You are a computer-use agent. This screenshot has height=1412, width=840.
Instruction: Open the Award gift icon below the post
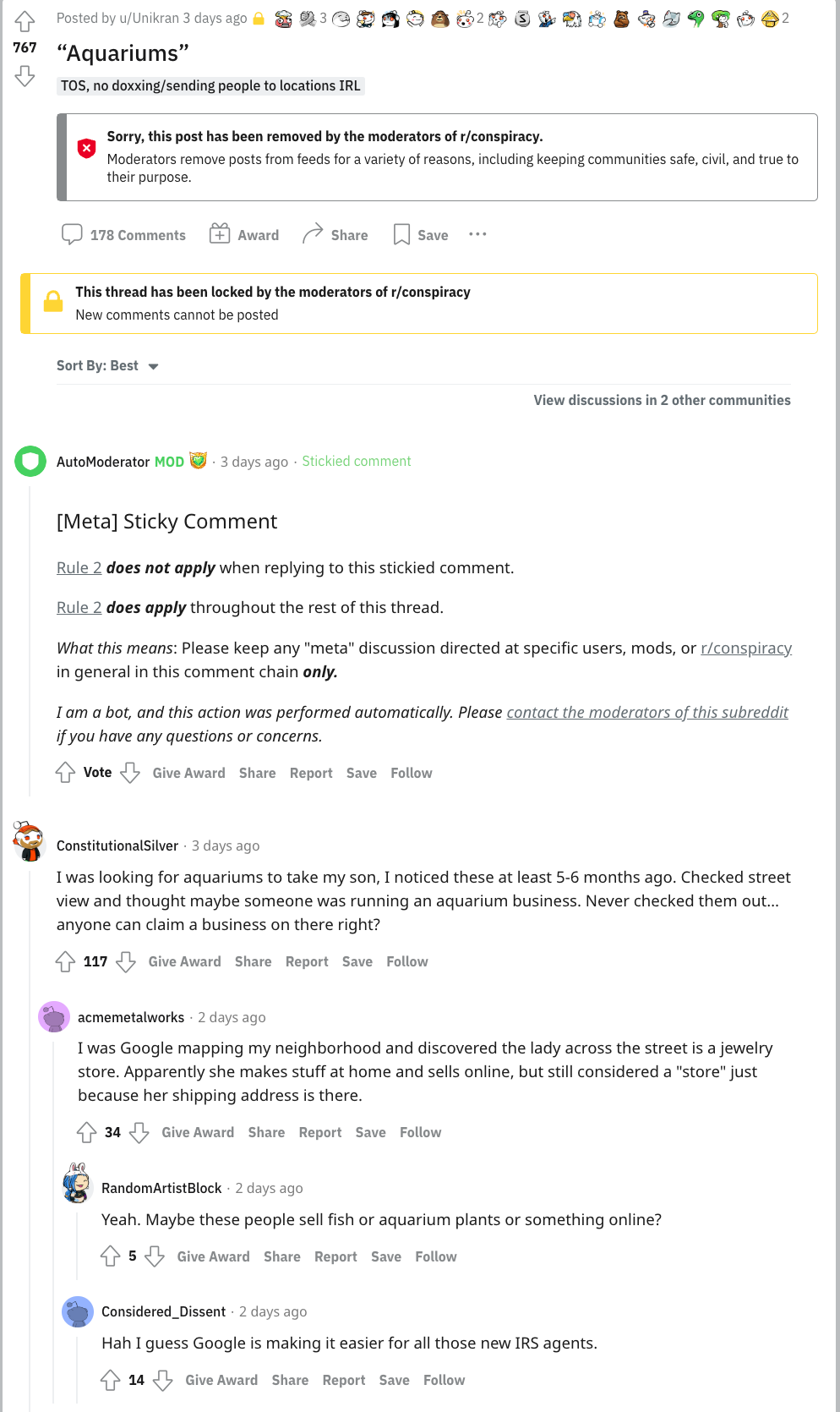pos(220,234)
